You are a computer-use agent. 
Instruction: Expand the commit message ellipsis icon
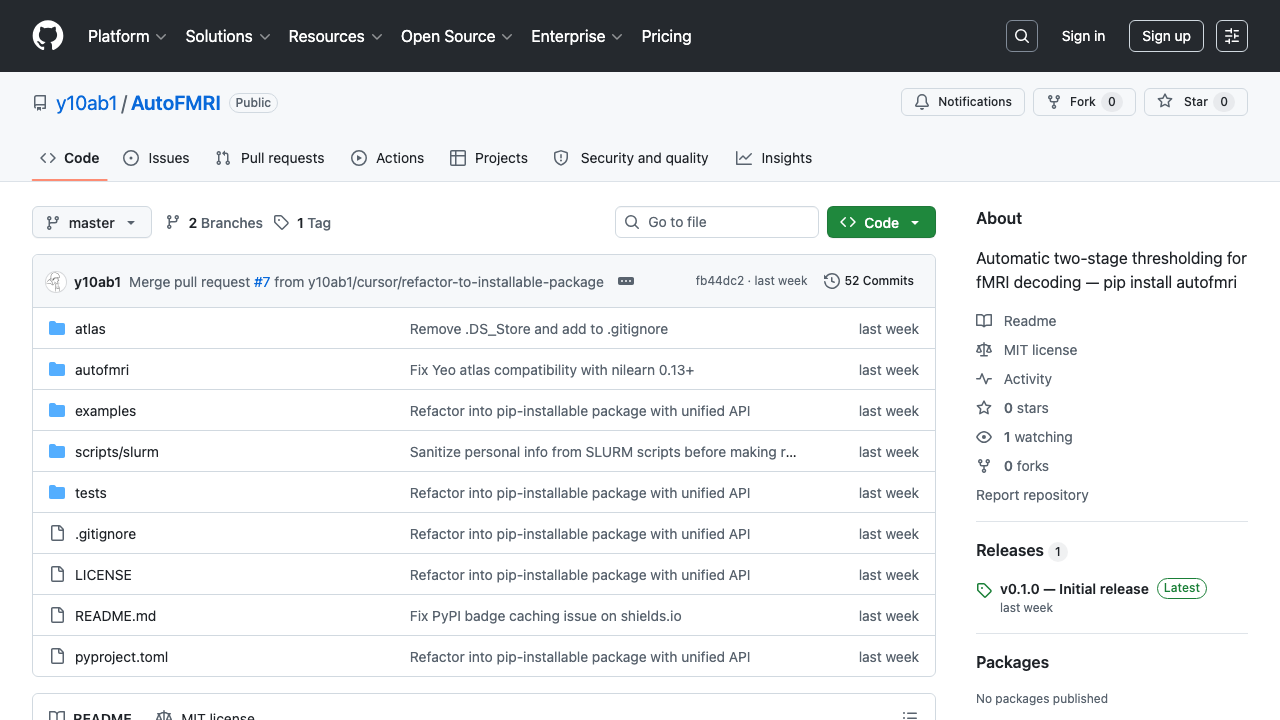626,281
